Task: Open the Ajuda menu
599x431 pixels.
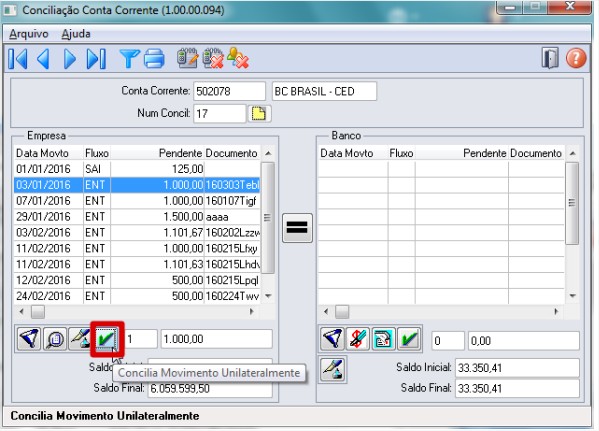Action: (76, 34)
